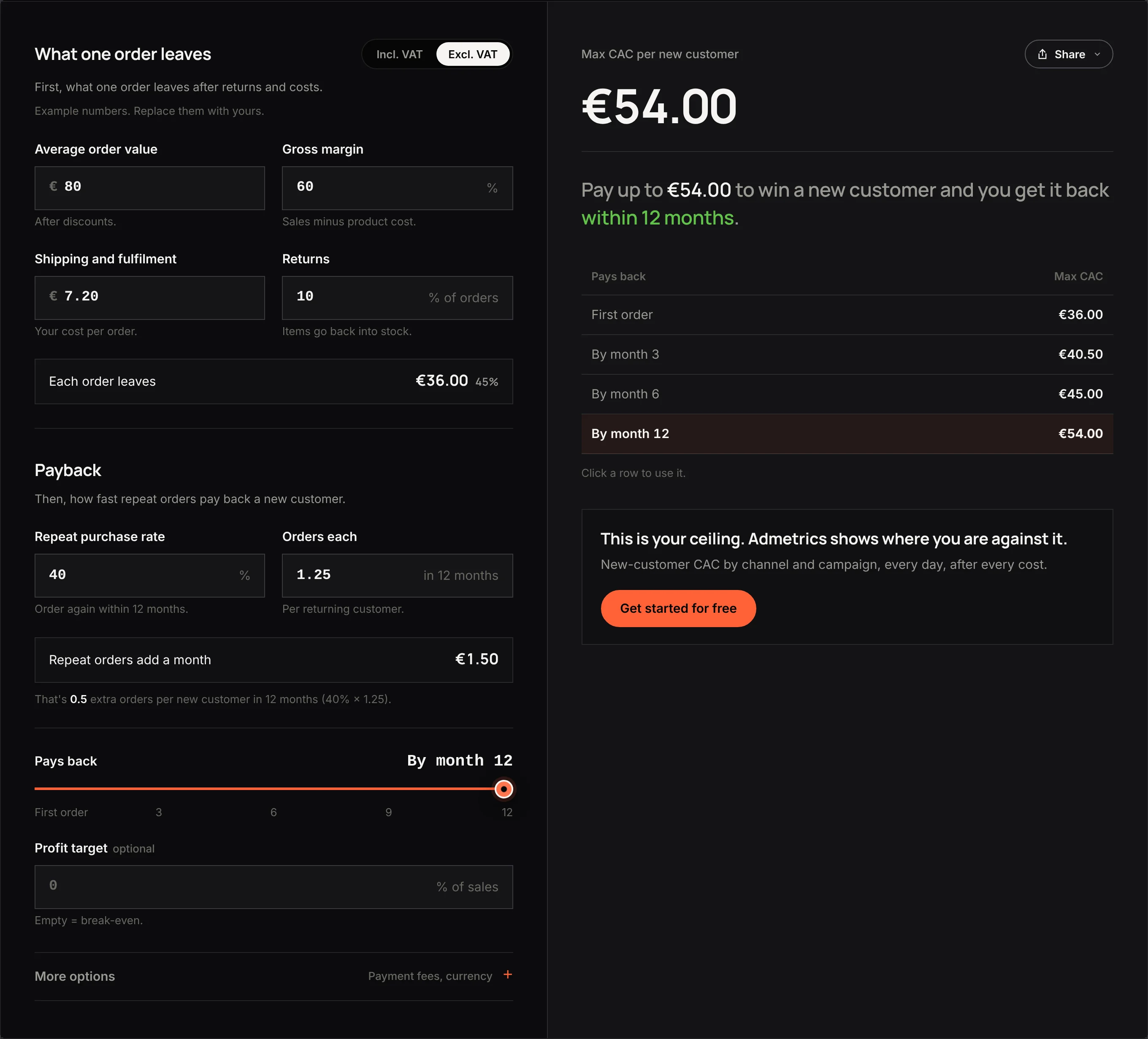Click the Share button chevron
The width and height of the screenshot is (1148, 1039).
click(1097, 55)
